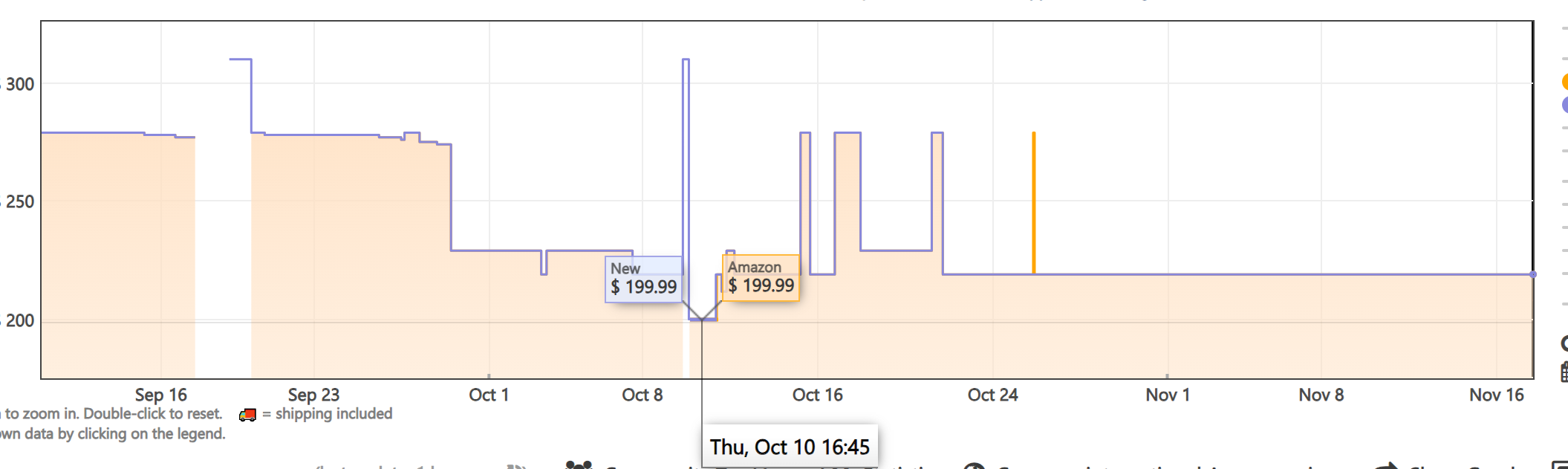This screenshot has height=469, width=1568.
Task: Click the "shipping included" legend text
Action: coord(334,413)
